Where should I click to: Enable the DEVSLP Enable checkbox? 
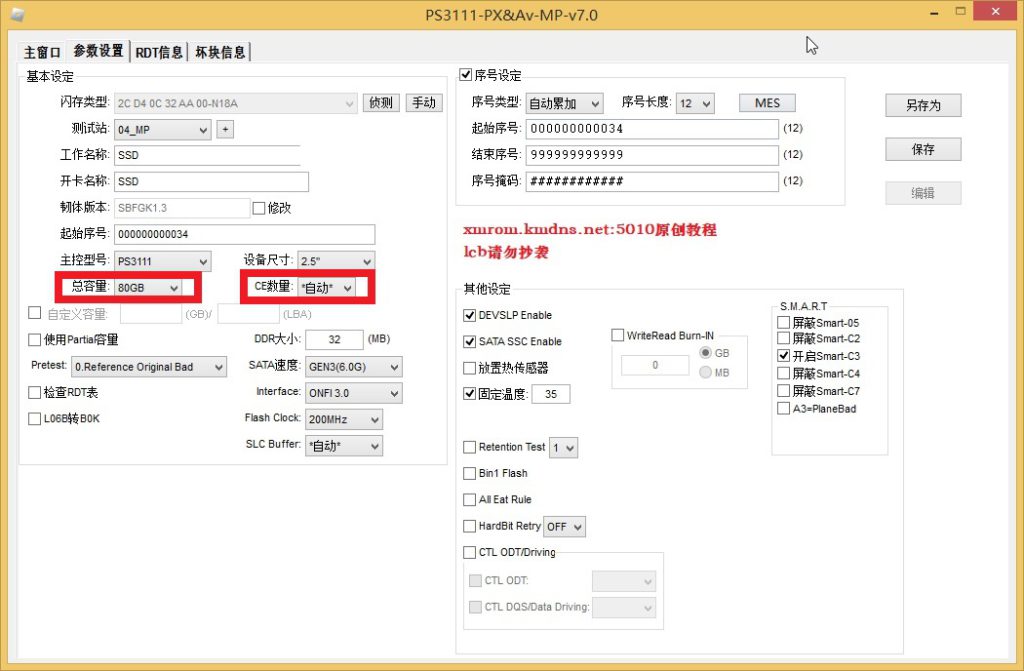tap(470, 315)
